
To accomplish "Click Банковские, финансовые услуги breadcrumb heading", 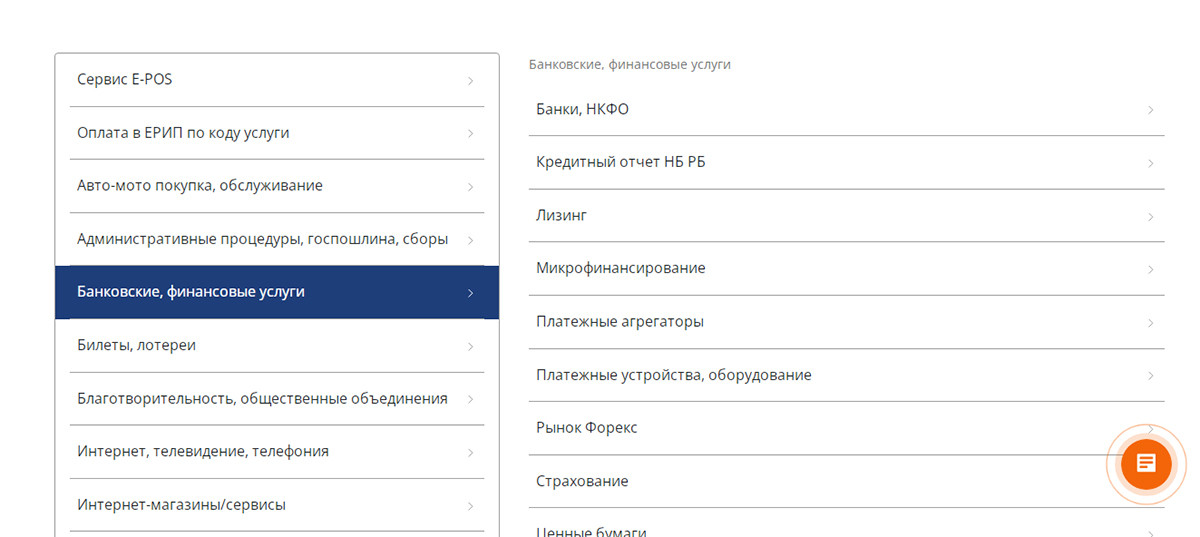I will point(630,65).
